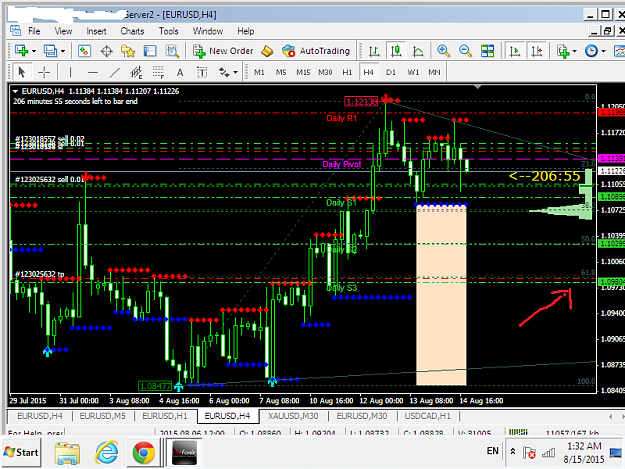Zoom in on the chart
Viewport: 625px width, 469px height.
pos(443,51)
